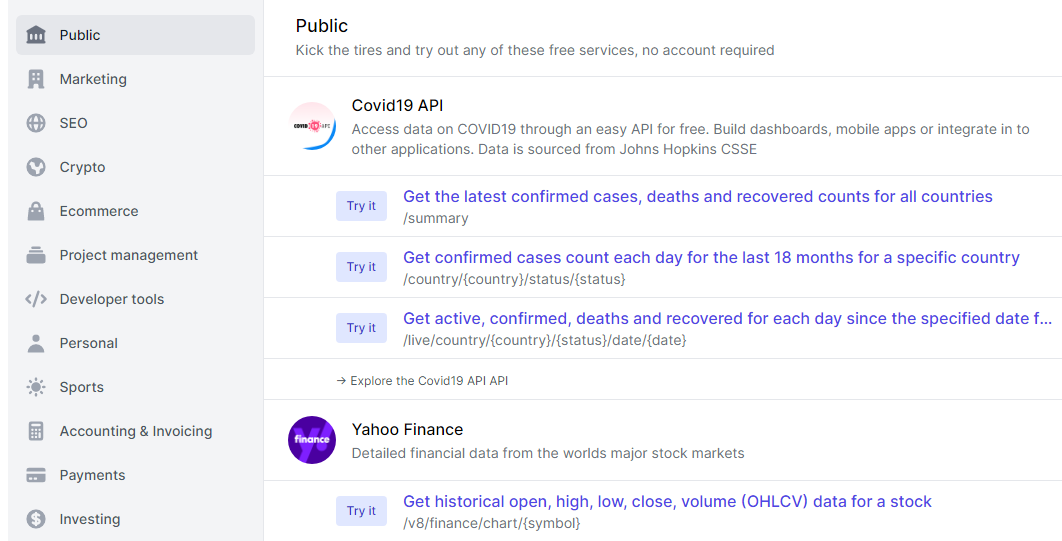Click the Sports sun-shaped icon

coord(36,387)
